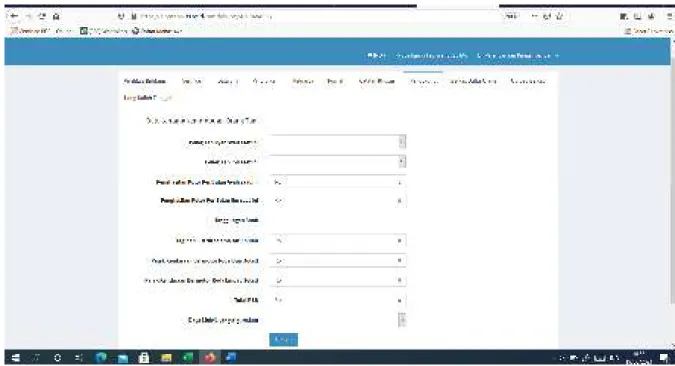Open the Firefox library icon
This screenshot has height=366, width=675.
tap(623, 16)
